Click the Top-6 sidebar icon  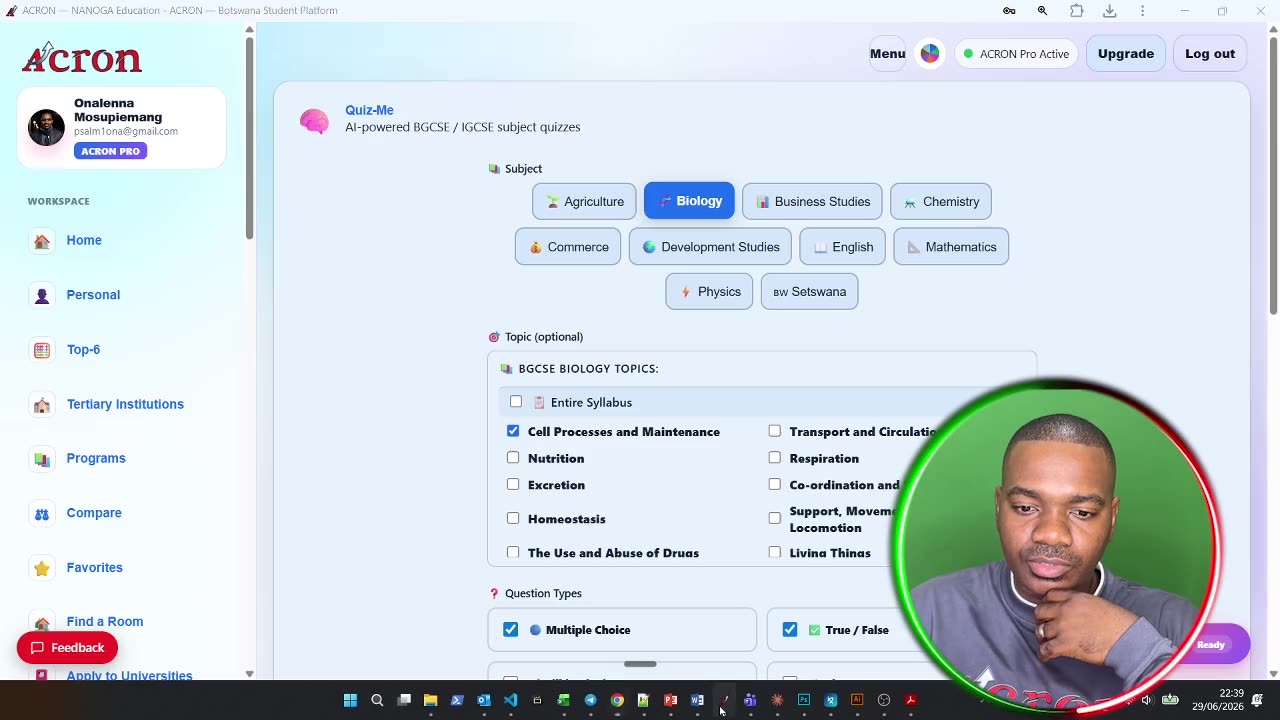point(42,350)
